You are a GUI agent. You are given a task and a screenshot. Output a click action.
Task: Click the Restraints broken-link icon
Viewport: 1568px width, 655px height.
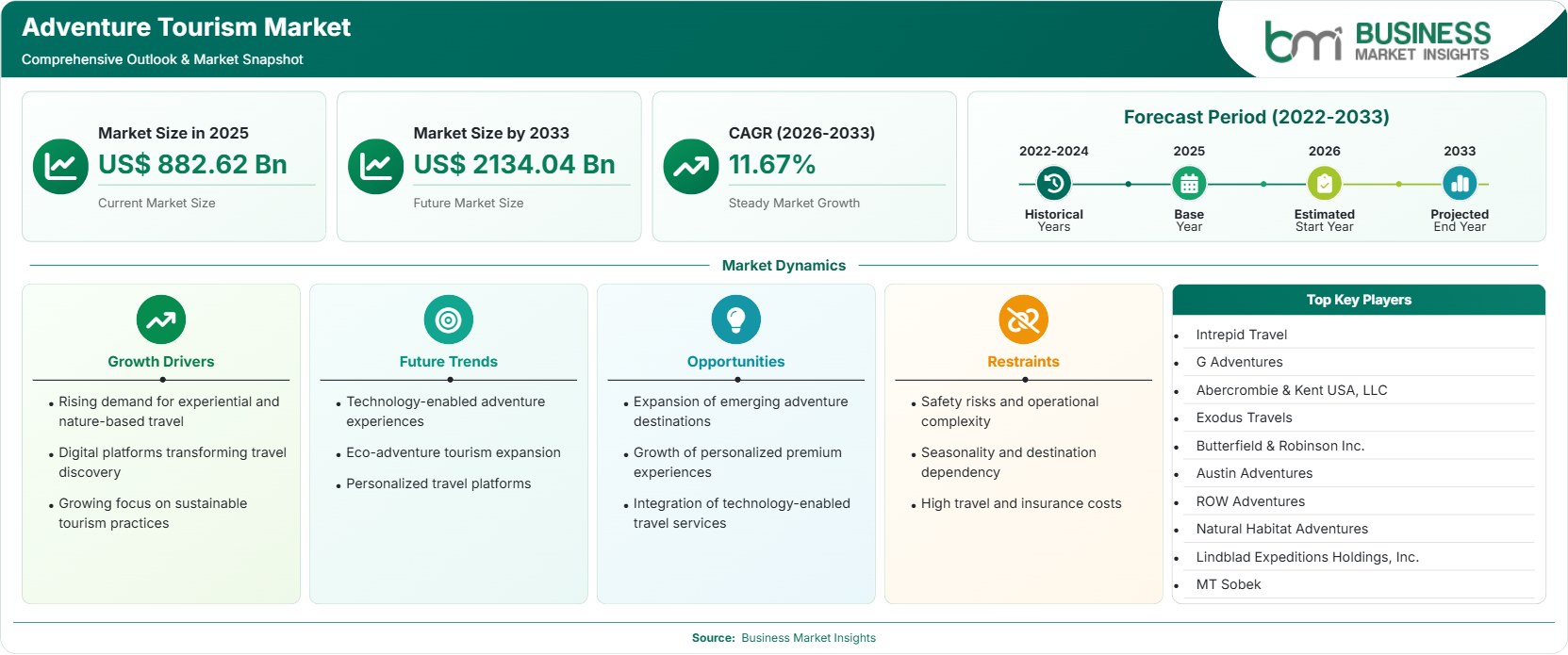tap(1024, 319)
